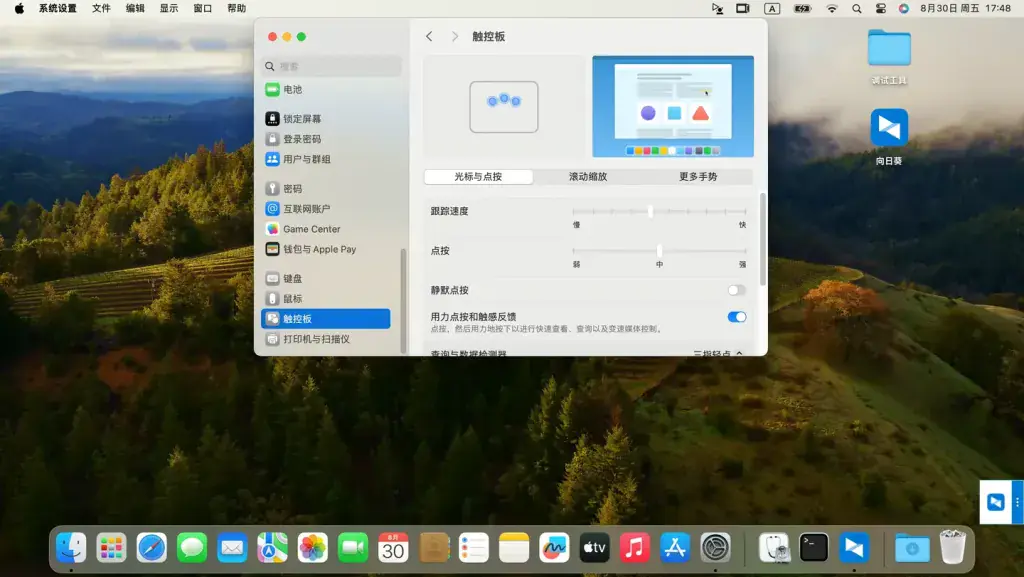Open Notes from the Dock
This screenshot has height=577, width=1024.
click(x=514, y=547)
